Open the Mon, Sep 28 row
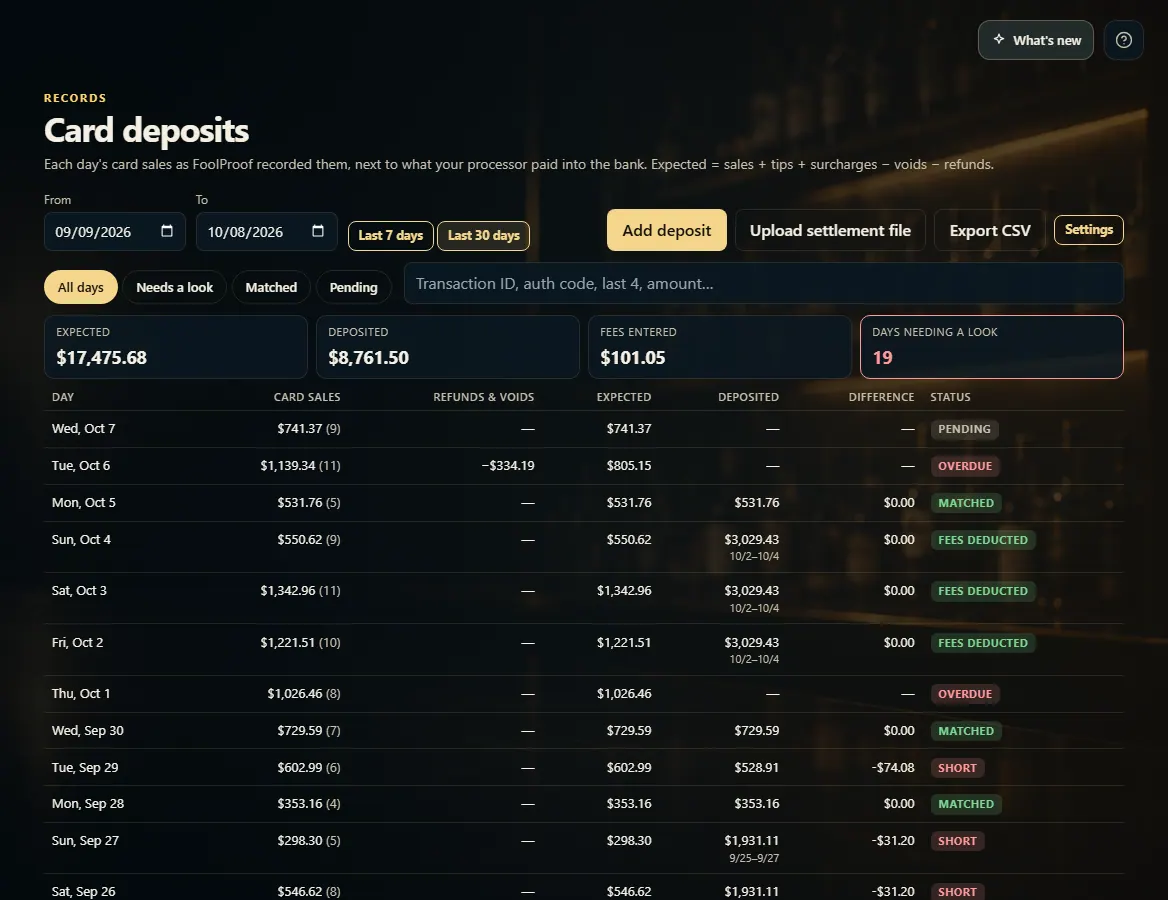Viewport: 1168px width, 900px height. (583, 804)
